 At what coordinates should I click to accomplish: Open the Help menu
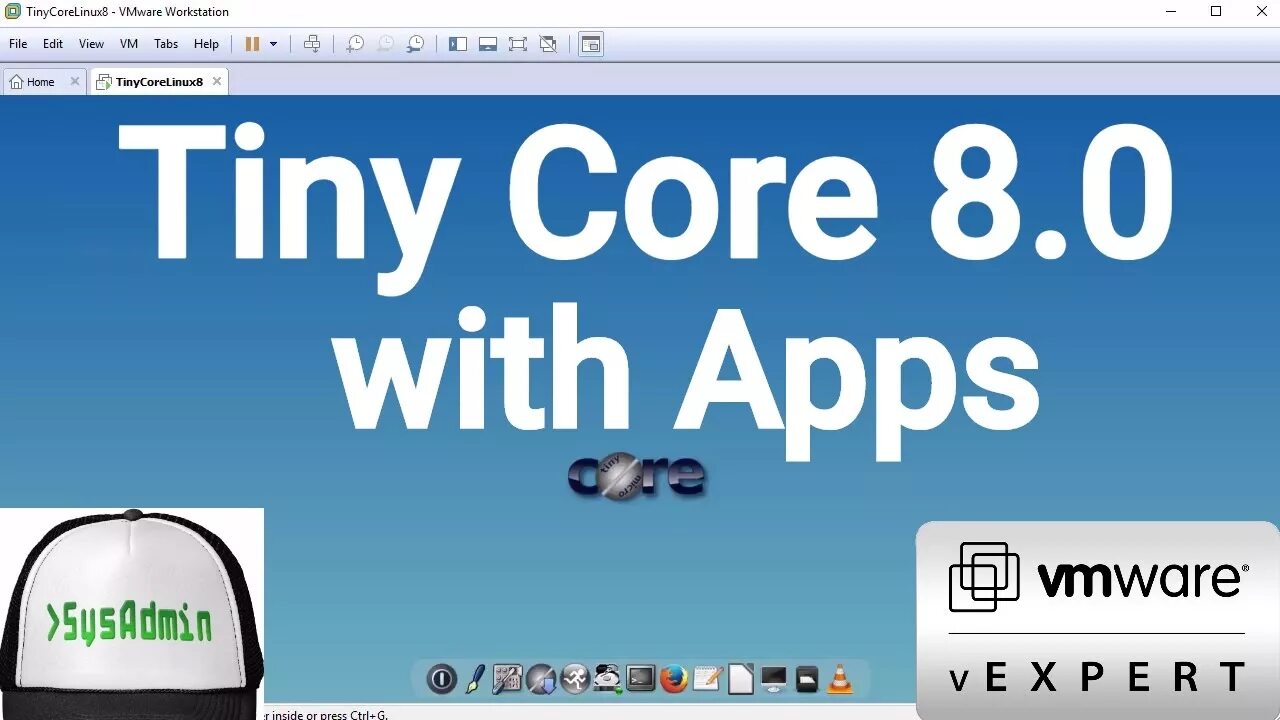pos(206,44)
